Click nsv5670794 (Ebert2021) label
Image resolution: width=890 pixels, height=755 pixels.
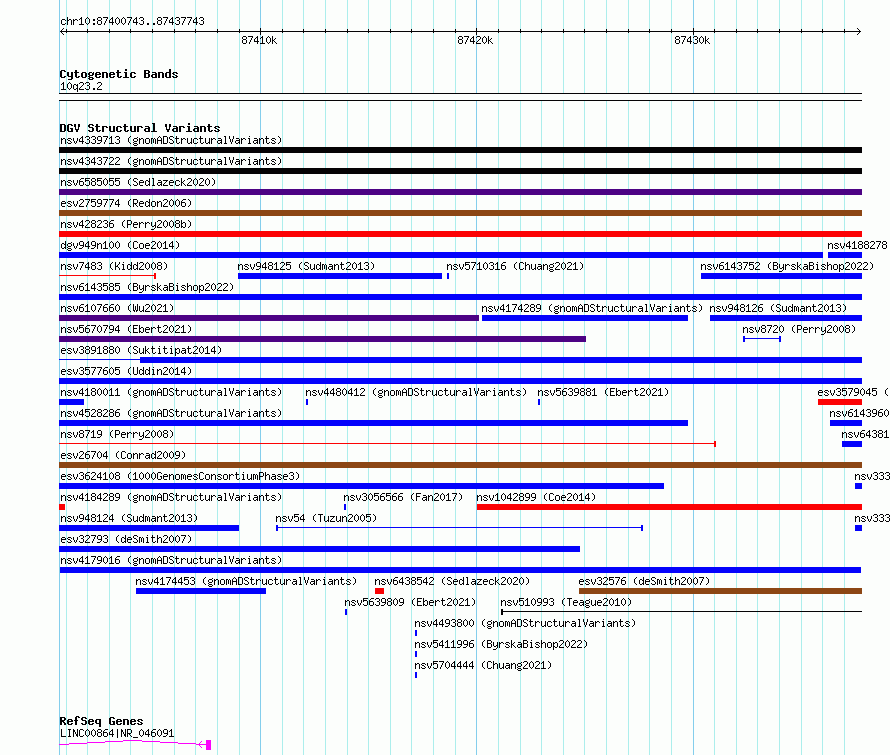coord(126,329)
